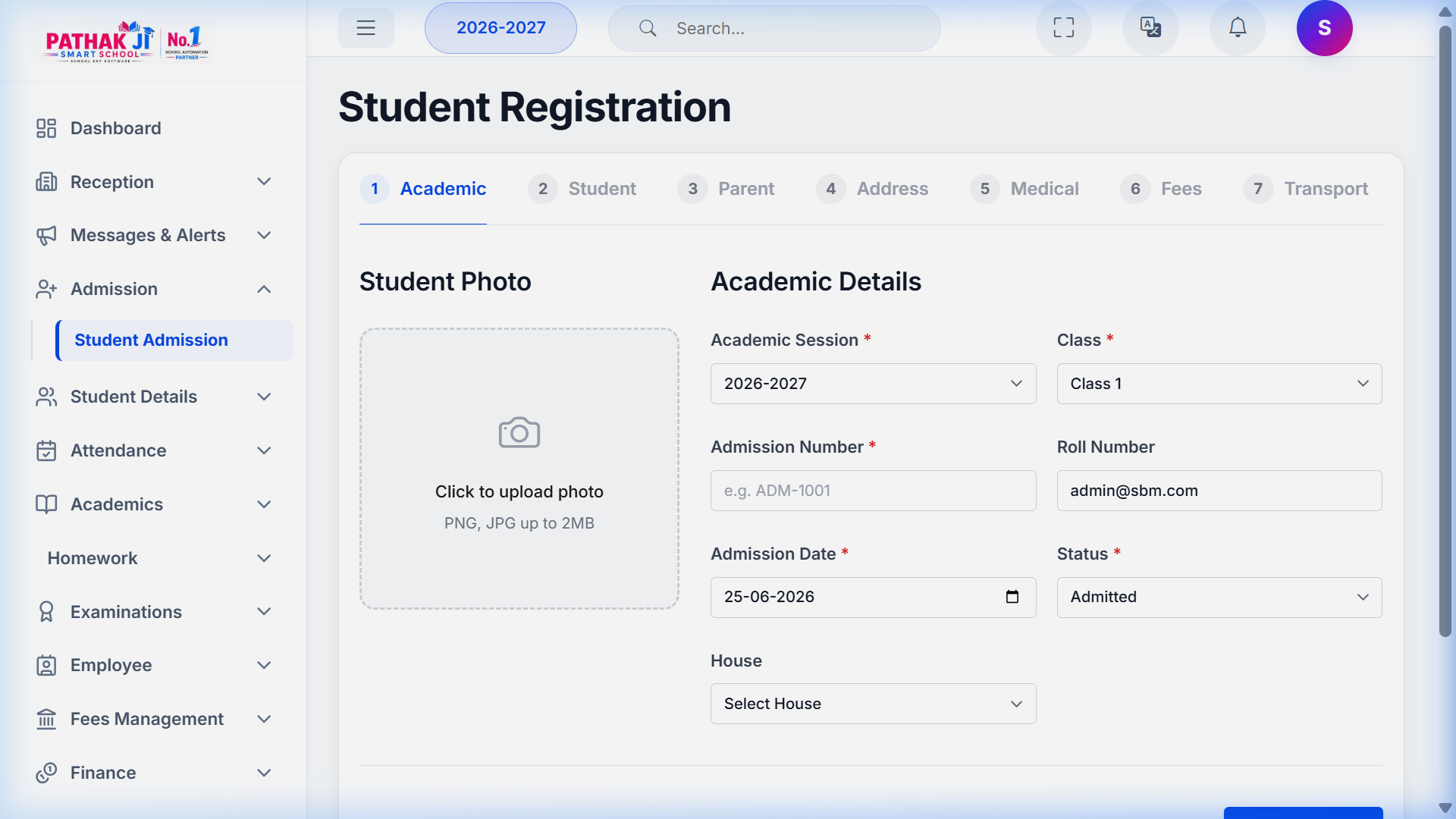Expand the Messages & Alerts chevron

(x=264, y=235)
